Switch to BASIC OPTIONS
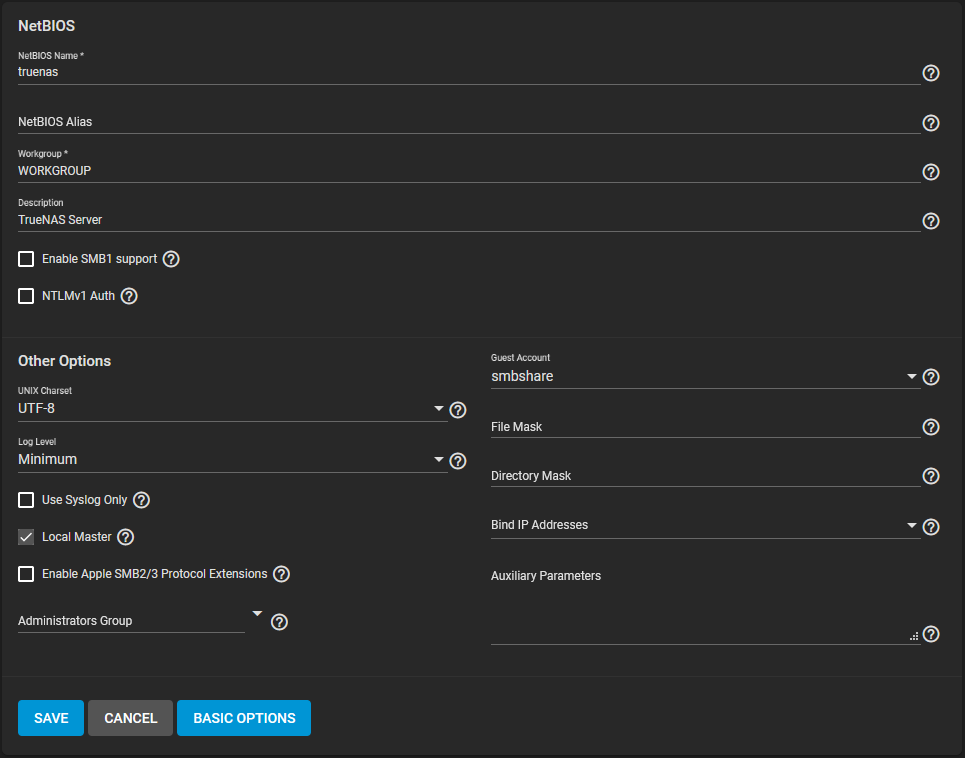Image resolution: width=965 pixels, height=758 pixels. 244,718
